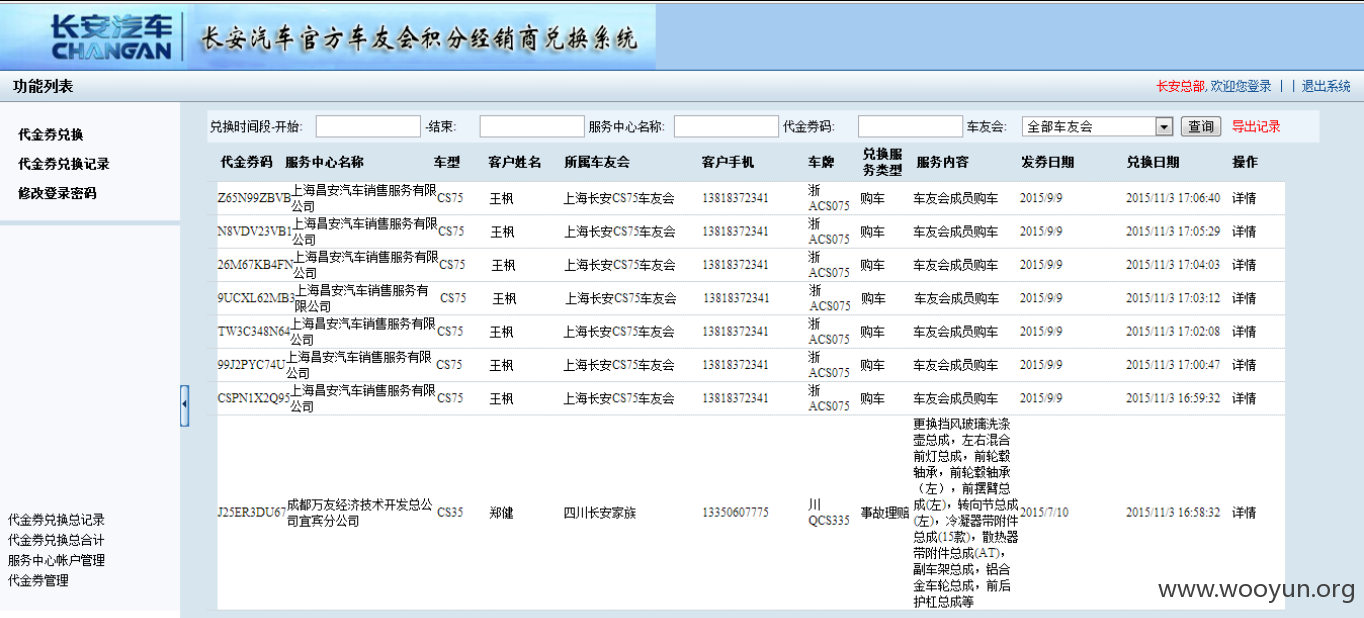Open 代金券兑换记录 in the sidebar
1364x618 pixels.
click(x=64, y=164)
